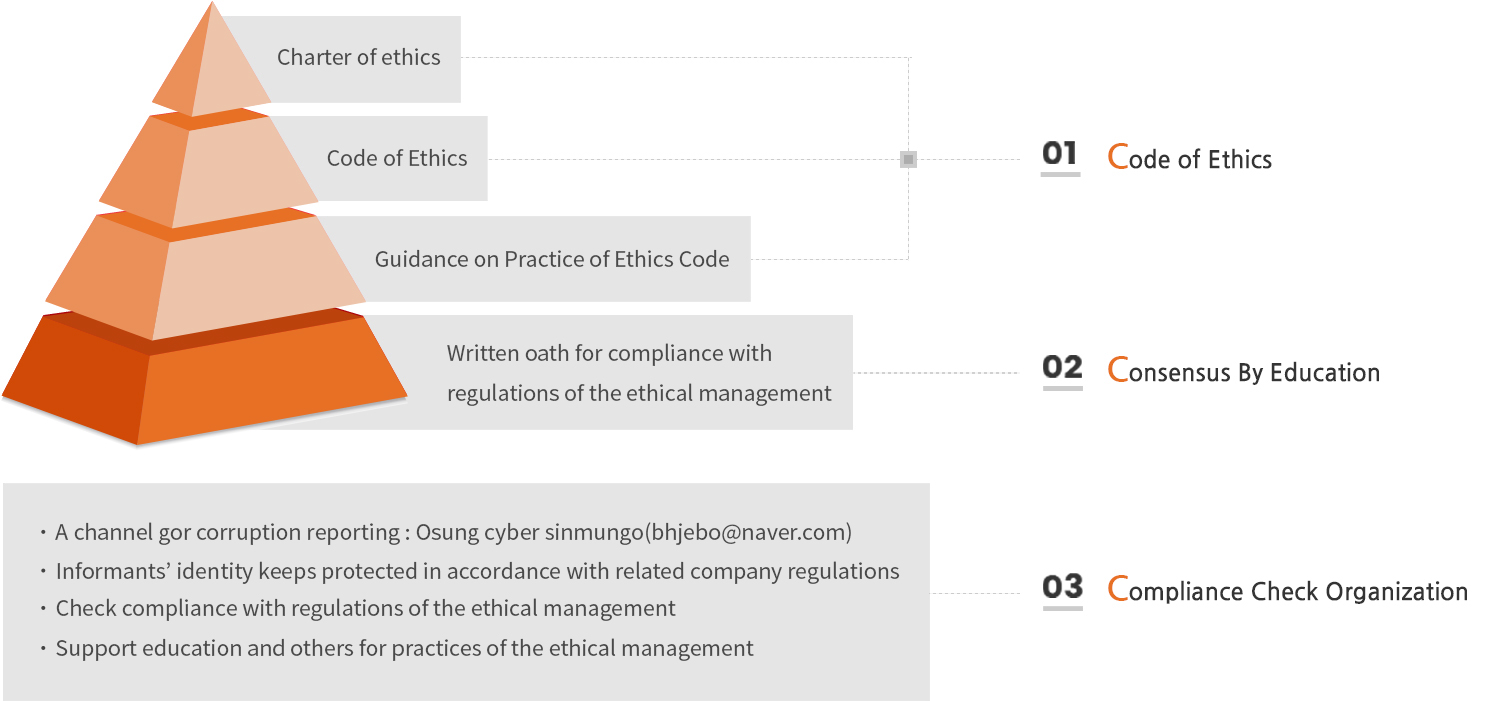Image resolution: width=1495 pixels, height=701 pixels.
Task: Select the "Check compliance with regulations" bullet line
Action: [365, 609]
